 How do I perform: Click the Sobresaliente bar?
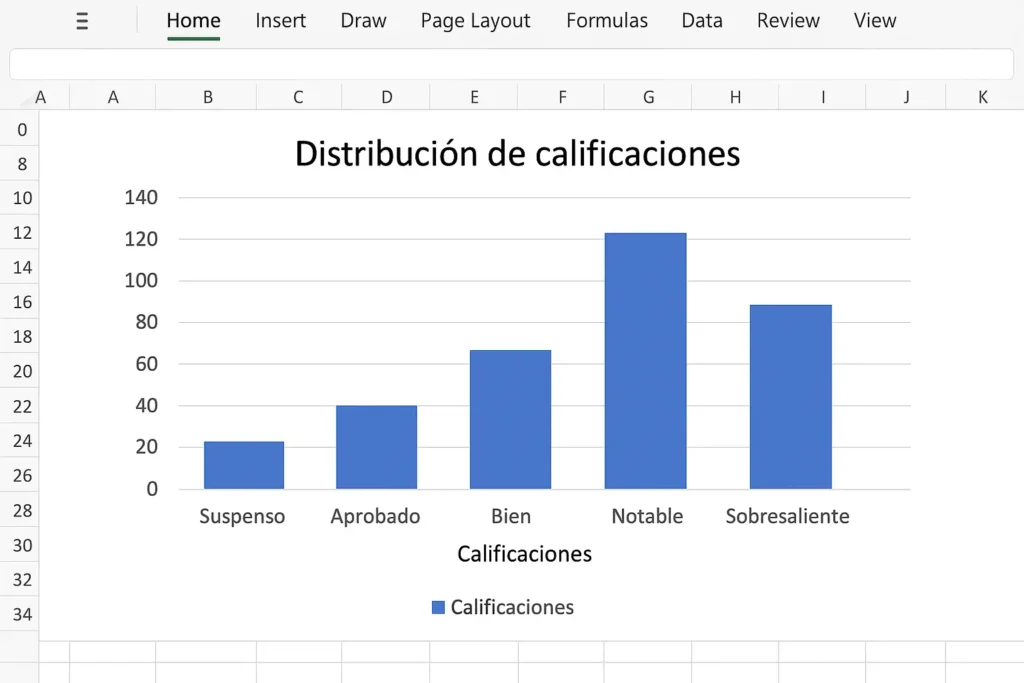(x=790, y=397)
